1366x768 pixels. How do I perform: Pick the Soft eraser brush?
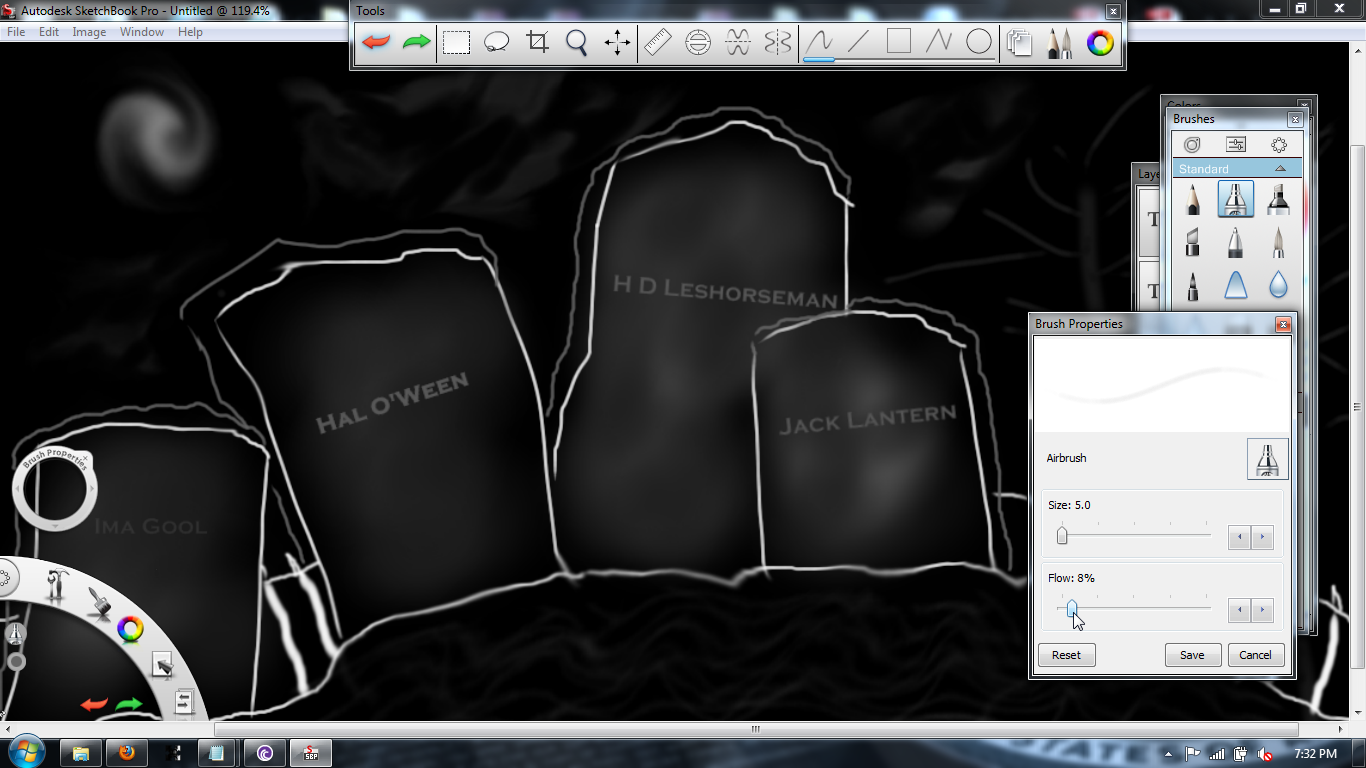[x=1236, y=286]
